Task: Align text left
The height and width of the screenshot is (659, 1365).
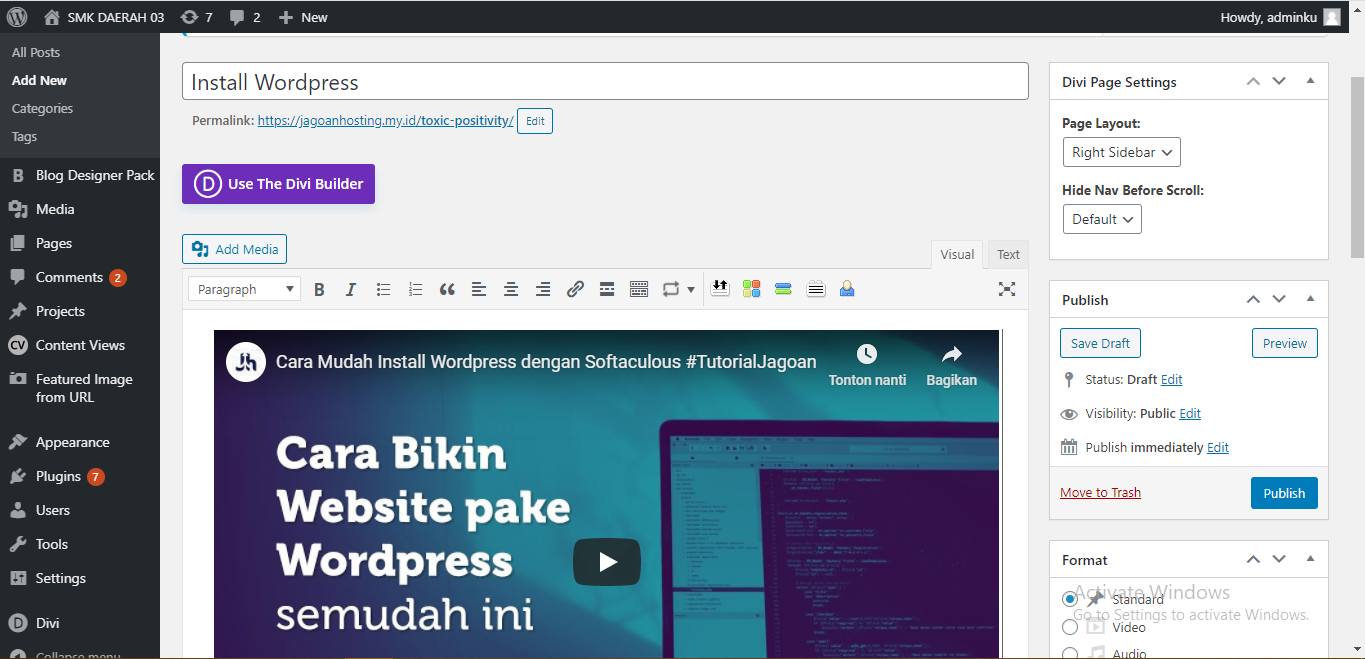Action: click(479, 289)
